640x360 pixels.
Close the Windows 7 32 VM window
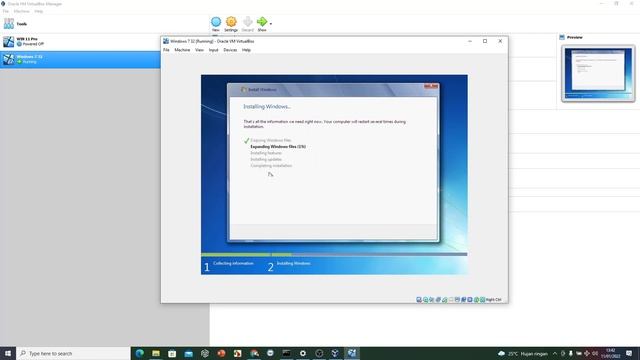point(500,41)
